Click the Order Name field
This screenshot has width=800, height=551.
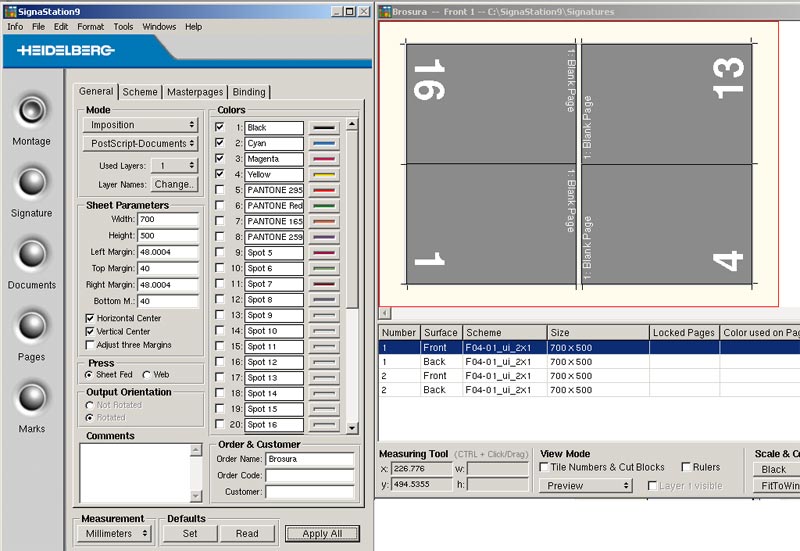point(310,459)
